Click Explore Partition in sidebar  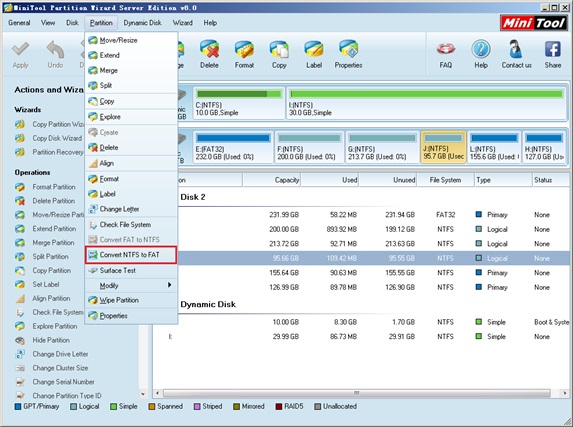coord(55,326)
